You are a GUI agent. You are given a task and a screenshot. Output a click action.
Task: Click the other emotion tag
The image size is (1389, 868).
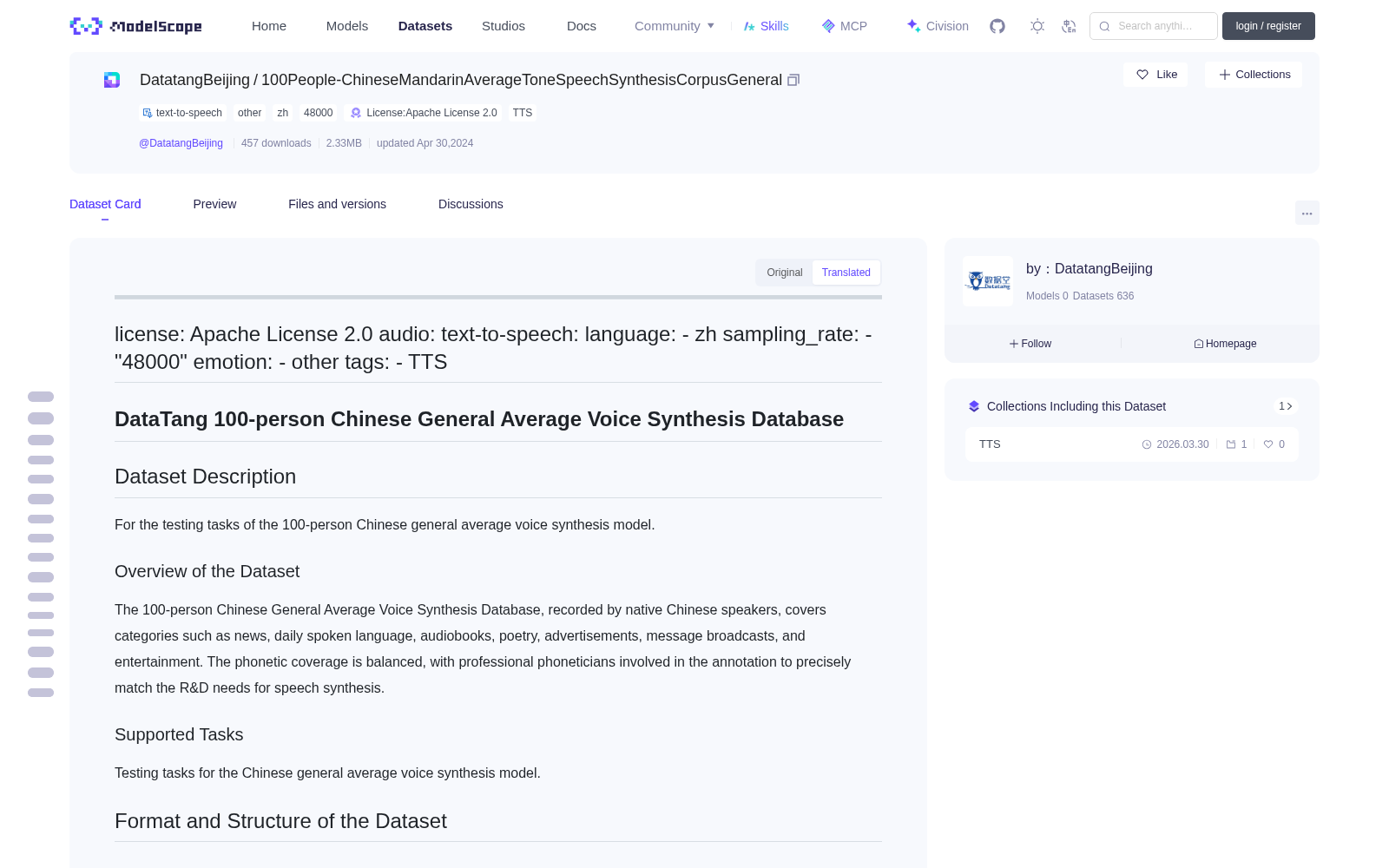coord(250,113)
